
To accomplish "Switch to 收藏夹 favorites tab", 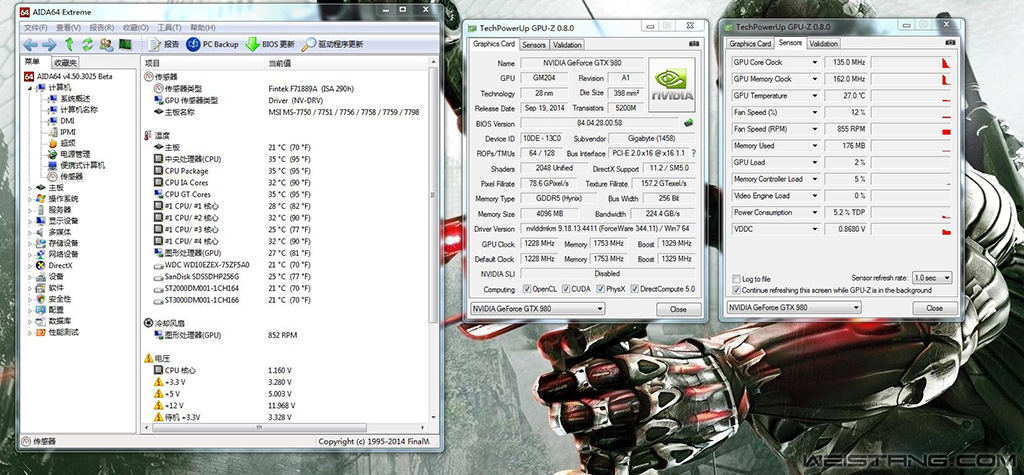I will click(65, 63).
